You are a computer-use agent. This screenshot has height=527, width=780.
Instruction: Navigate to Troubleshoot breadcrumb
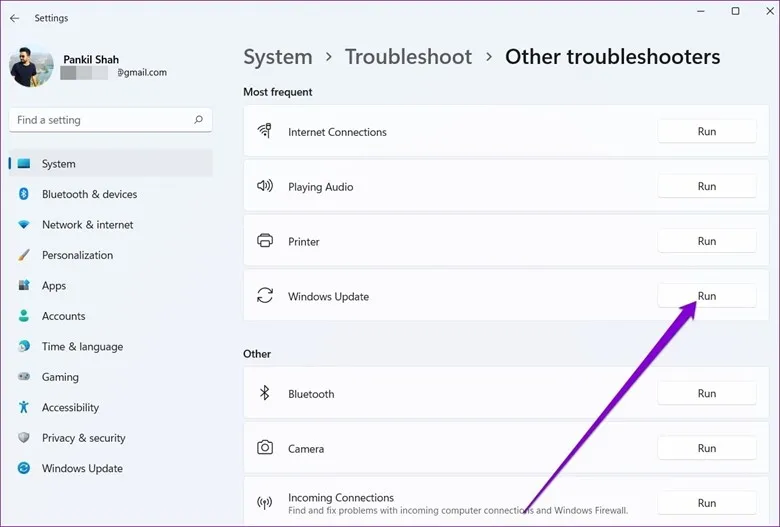point(408,57)
